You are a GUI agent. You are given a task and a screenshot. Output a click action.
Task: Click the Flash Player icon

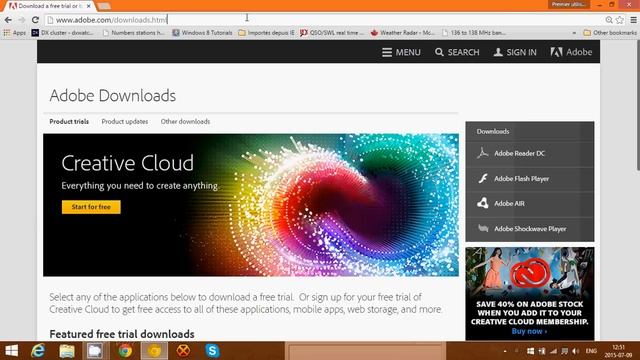[x=483, y=179]
